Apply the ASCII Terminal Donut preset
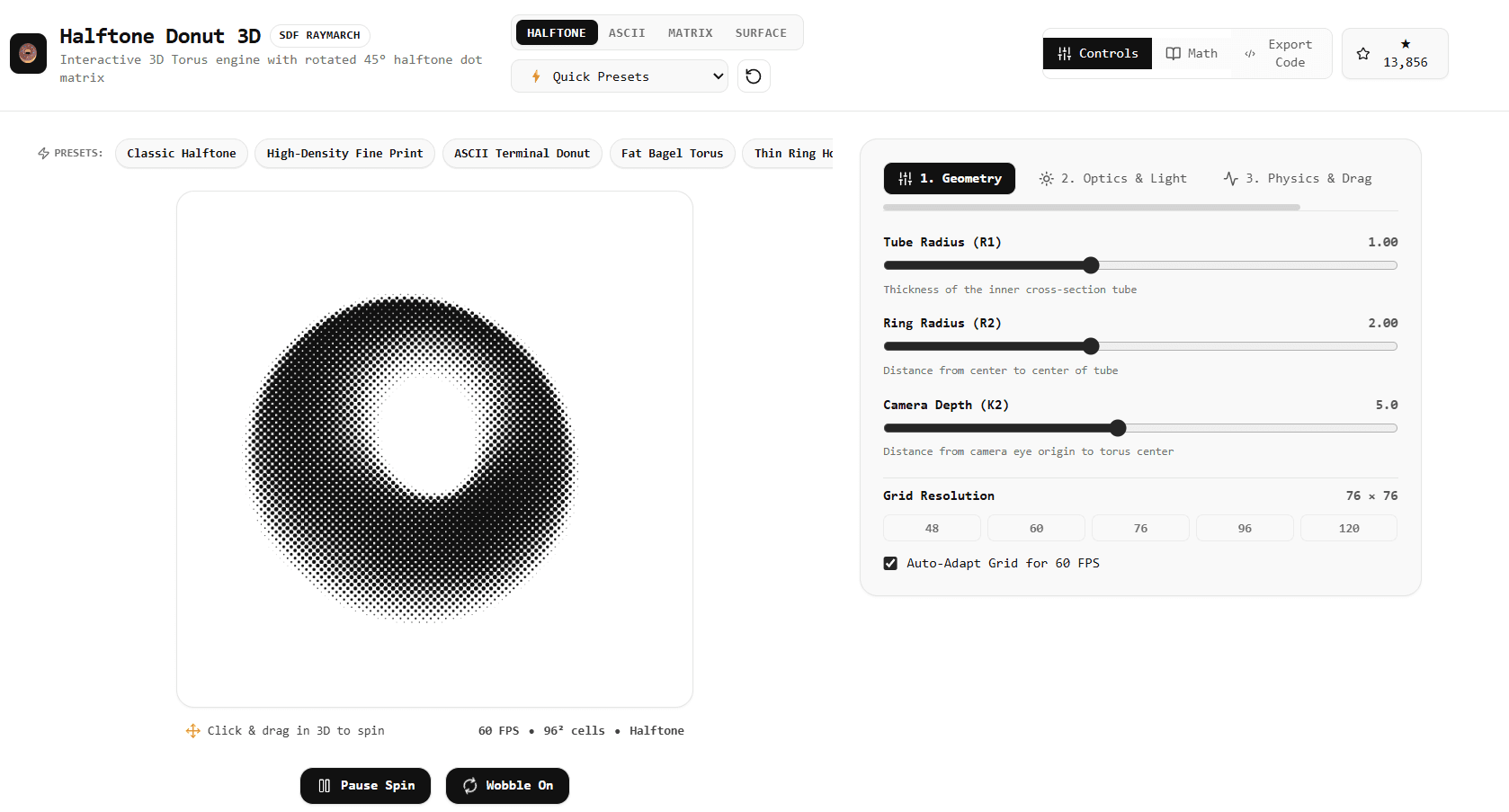Viewport: 1509px width, 812px height. coord(522,154)
